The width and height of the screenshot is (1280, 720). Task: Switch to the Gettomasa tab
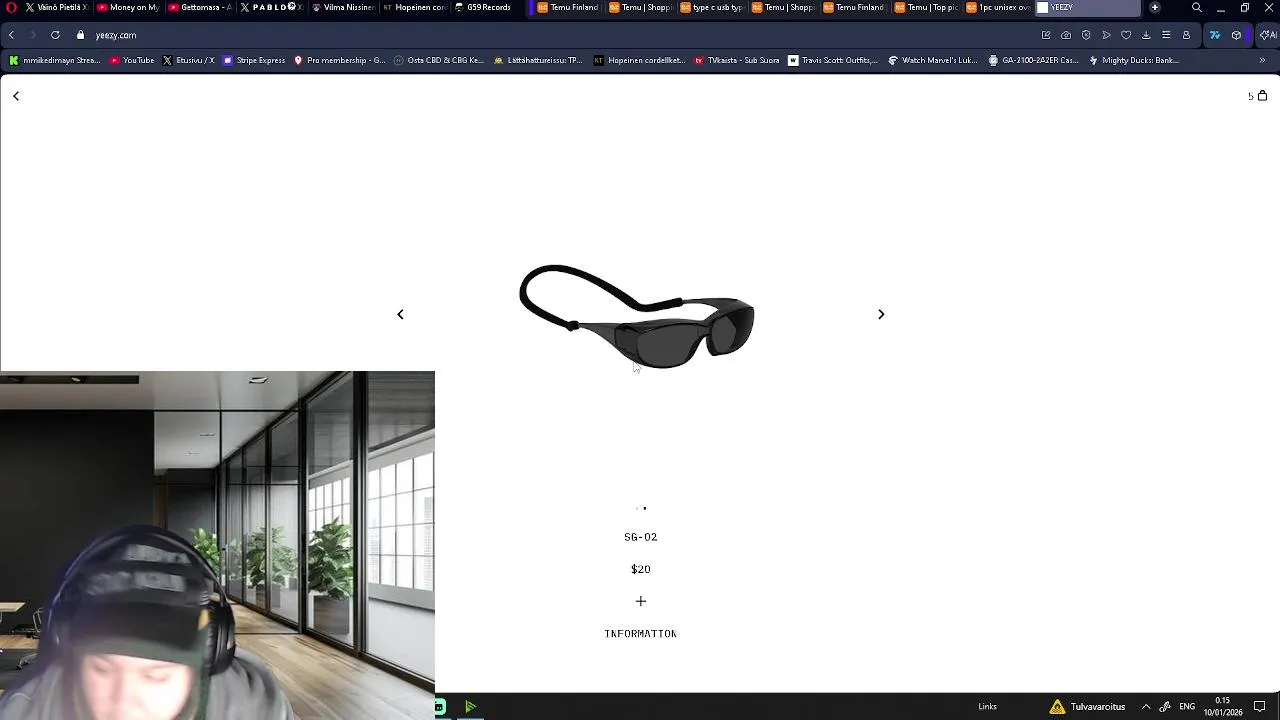[200, 7]
